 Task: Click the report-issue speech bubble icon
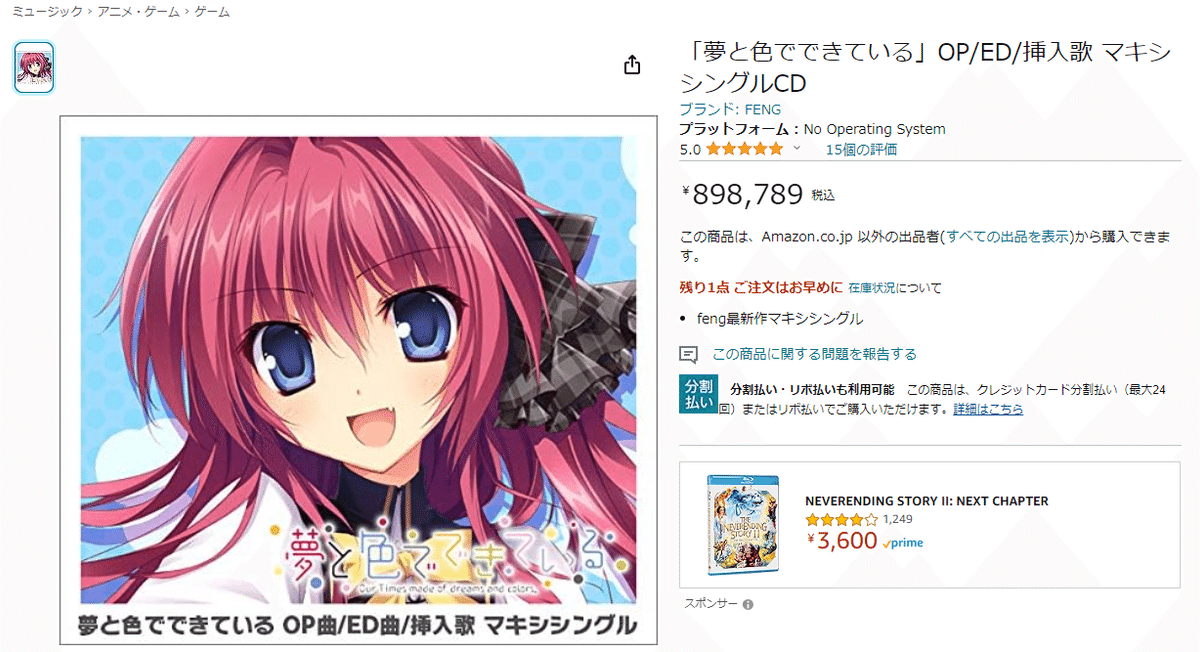click(x=688, y=354)
